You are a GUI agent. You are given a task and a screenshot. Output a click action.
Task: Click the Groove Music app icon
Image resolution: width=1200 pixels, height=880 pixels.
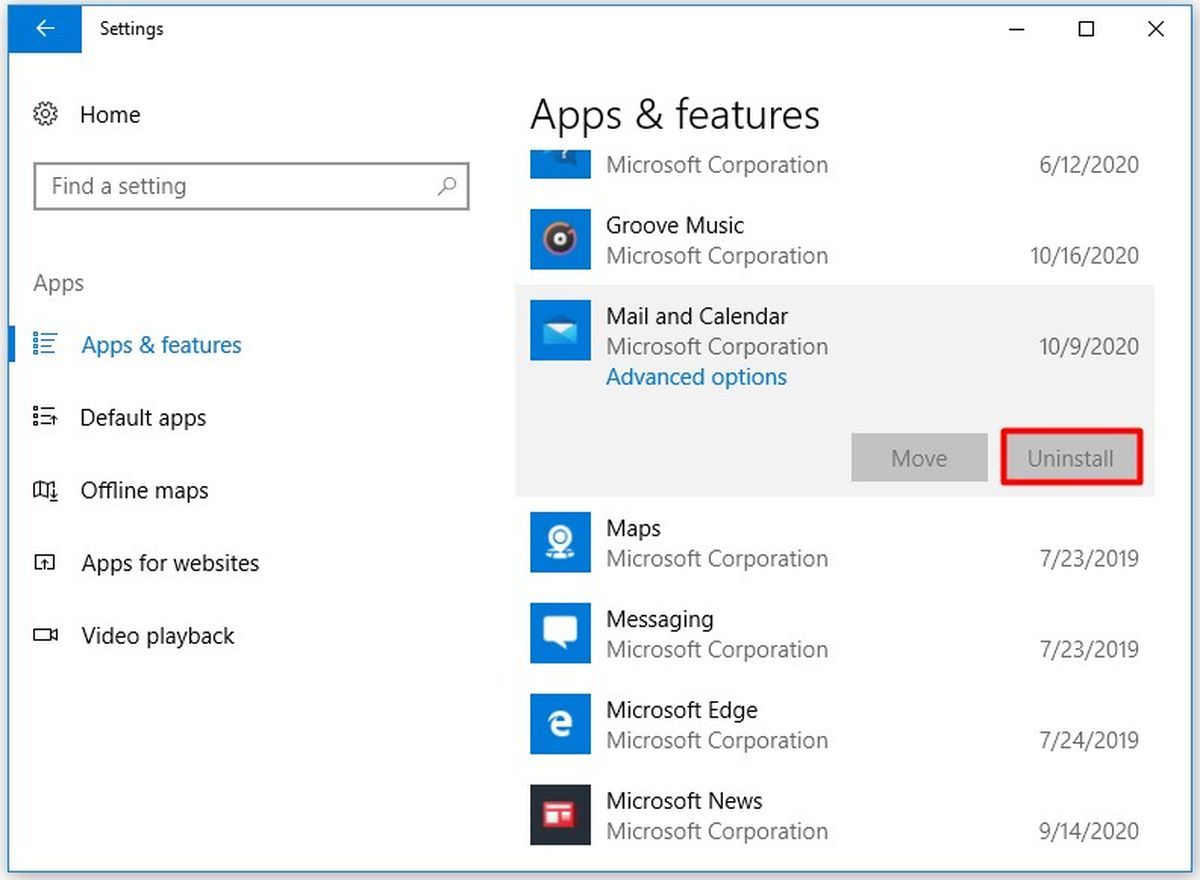(560, 238)
